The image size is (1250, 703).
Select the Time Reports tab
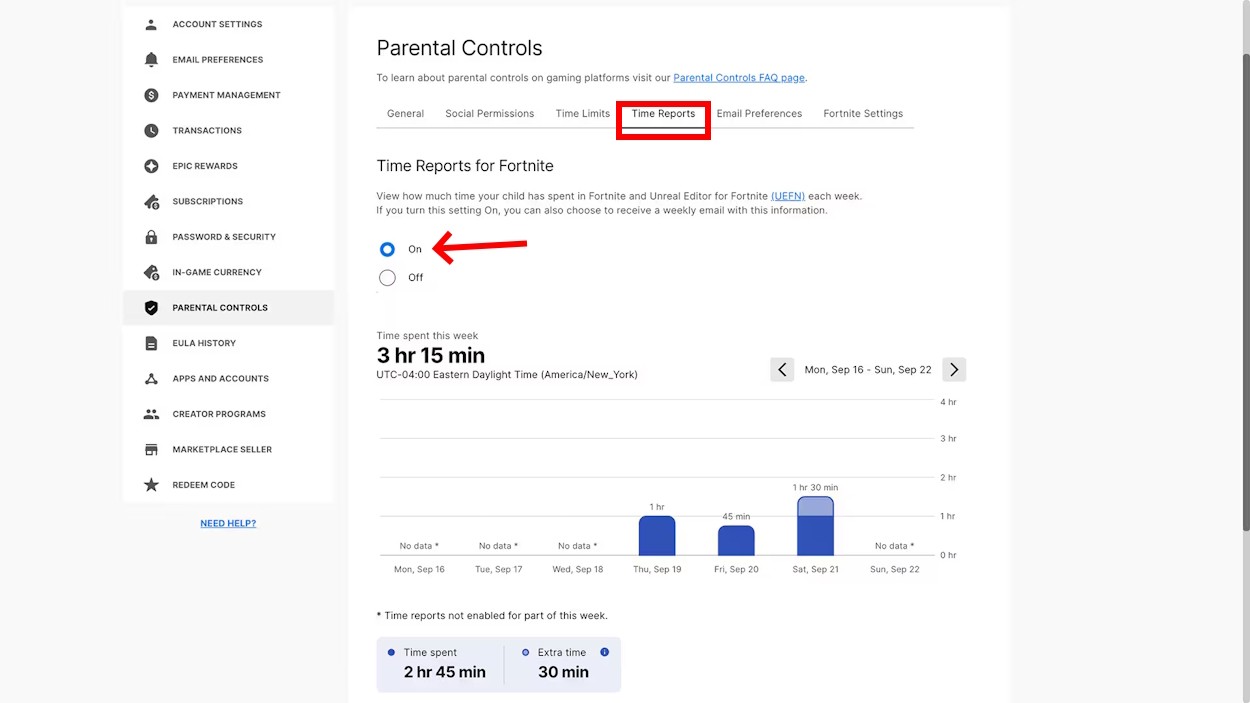(663, 114)
